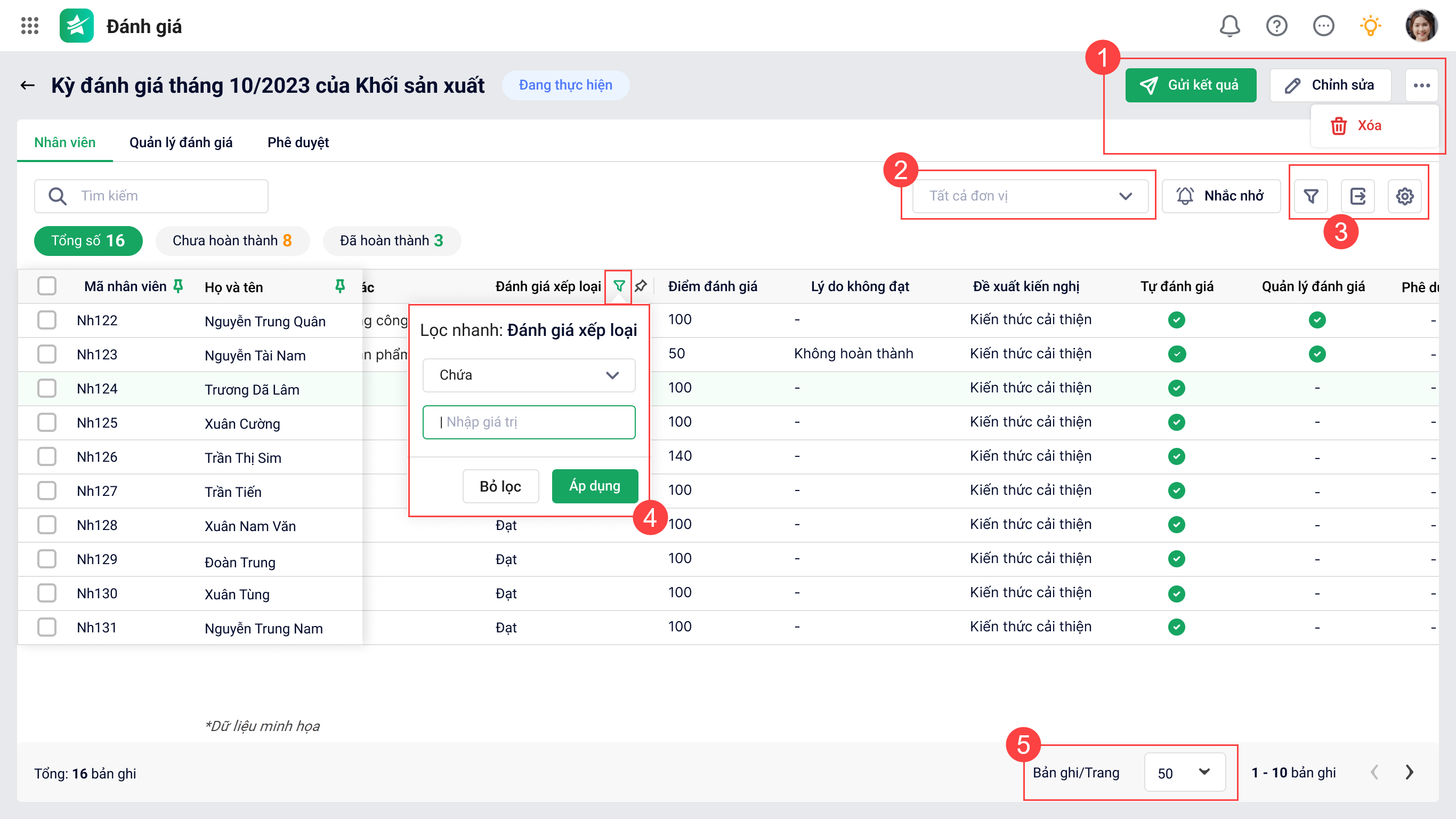The image size is (1456, 819).
Task: Switch to the Nhân viên tab
Action: (x=64, y=142)
